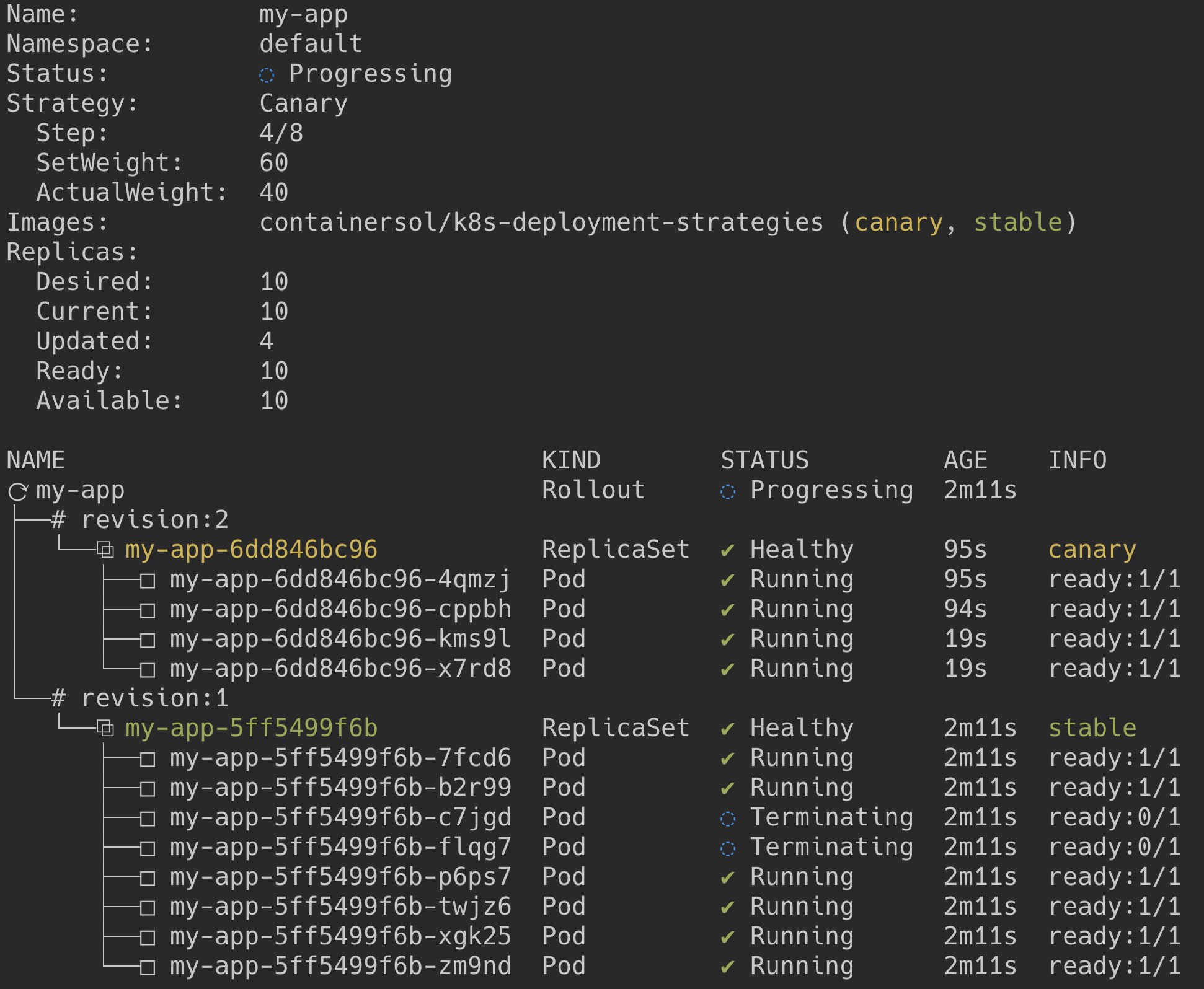Click ready:0/1 info for pod c7jgd
Screen dimensions: 1204x989
tap(1114, 817)
